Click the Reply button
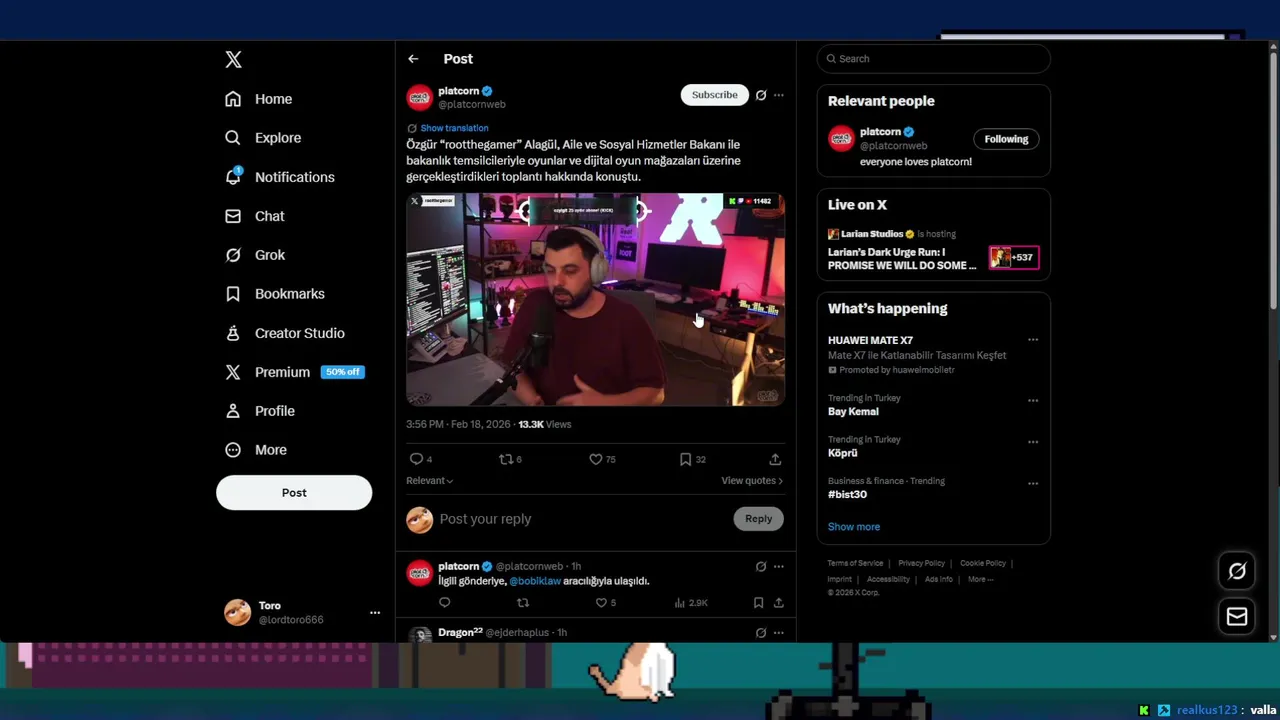 (758, 519)
